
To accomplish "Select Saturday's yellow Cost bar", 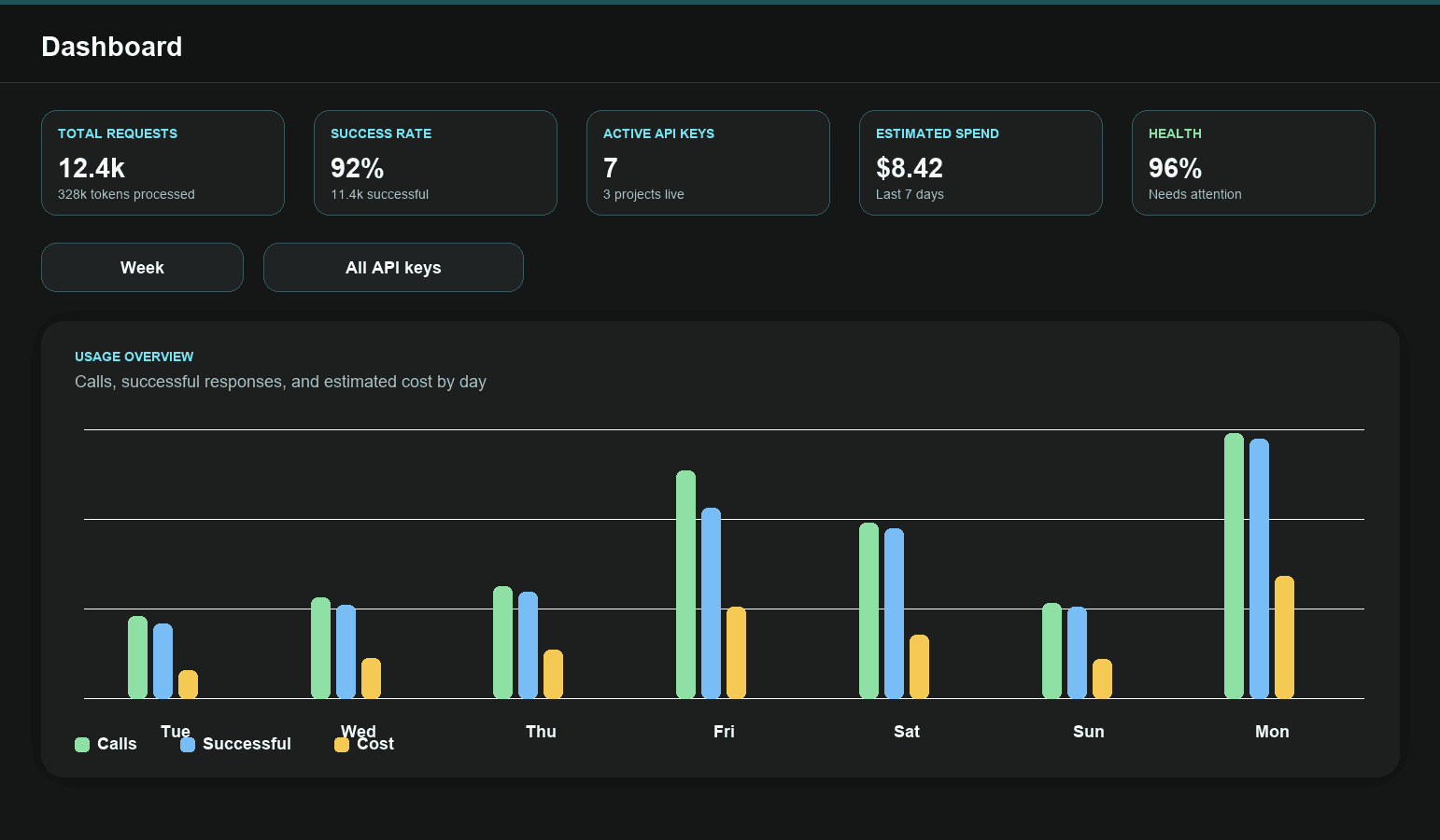I will click(919, 666).
